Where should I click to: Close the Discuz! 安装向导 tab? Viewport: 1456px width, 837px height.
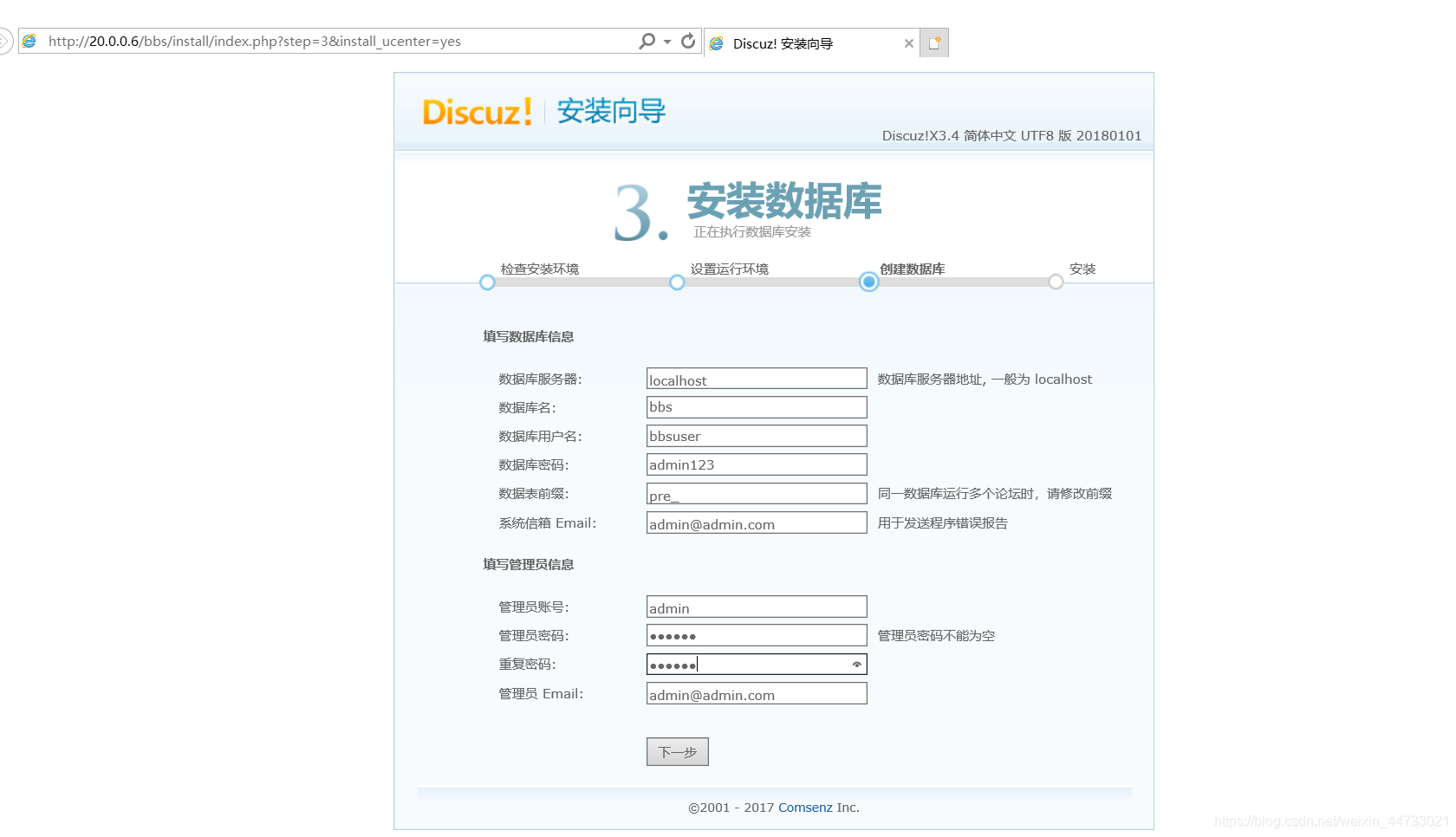[x=908, y=43]
